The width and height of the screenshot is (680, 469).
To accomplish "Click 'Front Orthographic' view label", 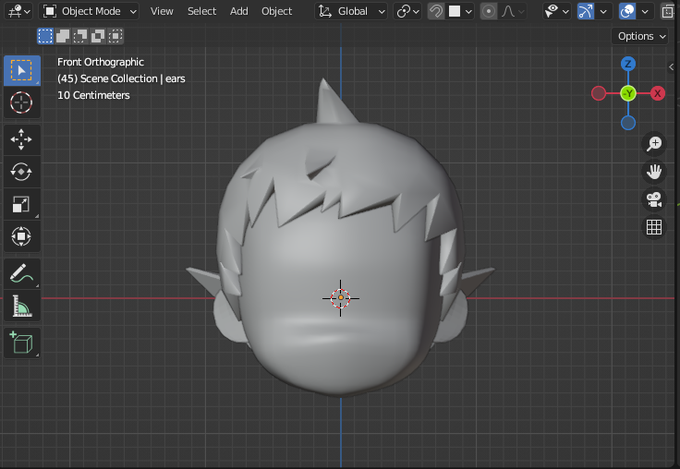I will coord(101,62).
